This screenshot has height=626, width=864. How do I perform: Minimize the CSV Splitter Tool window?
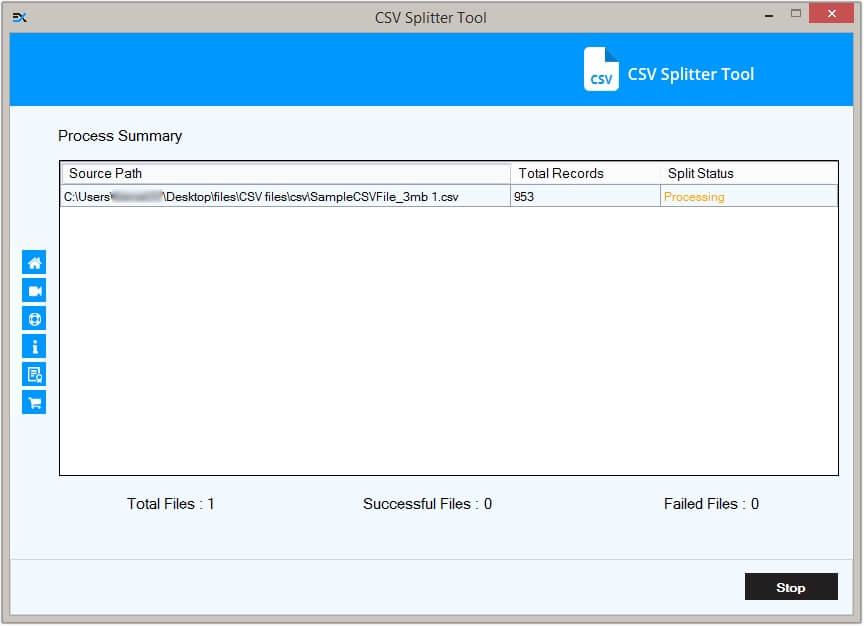pos(770,14)
